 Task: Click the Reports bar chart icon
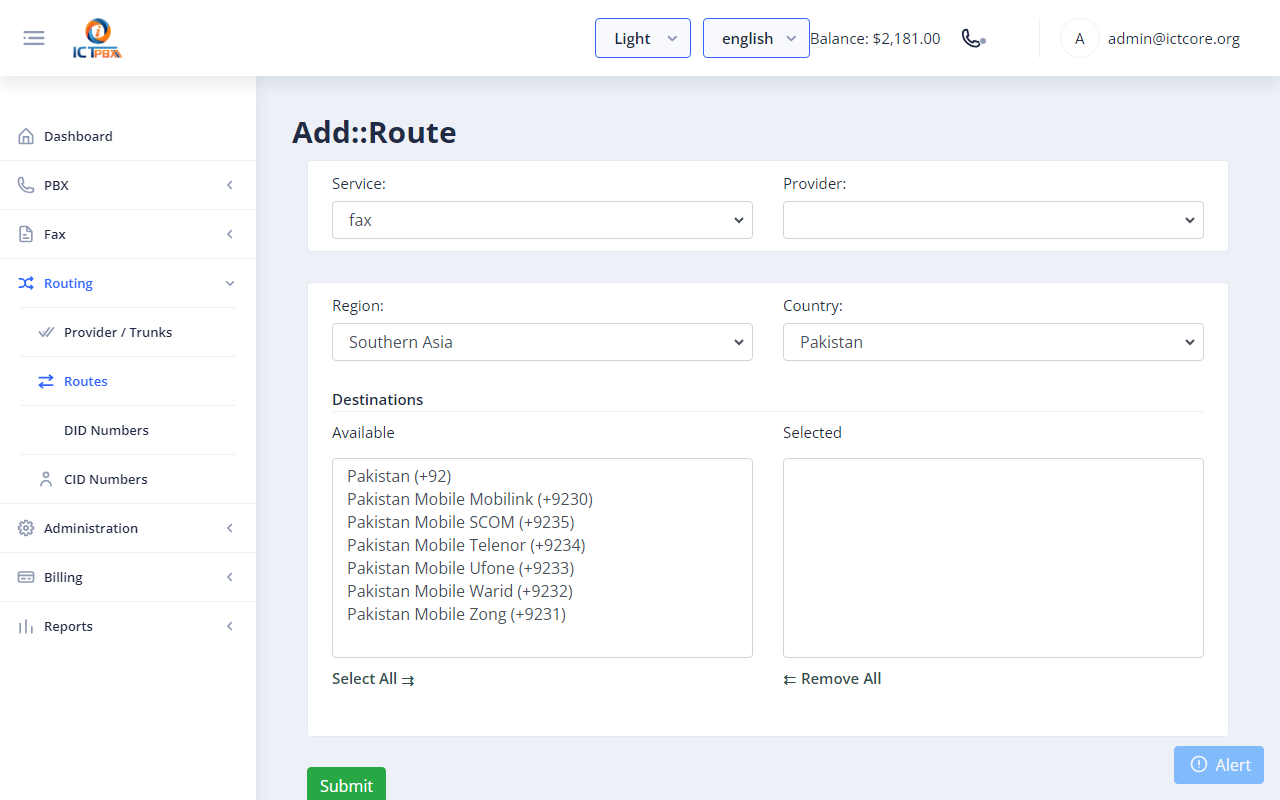point(26,626)
